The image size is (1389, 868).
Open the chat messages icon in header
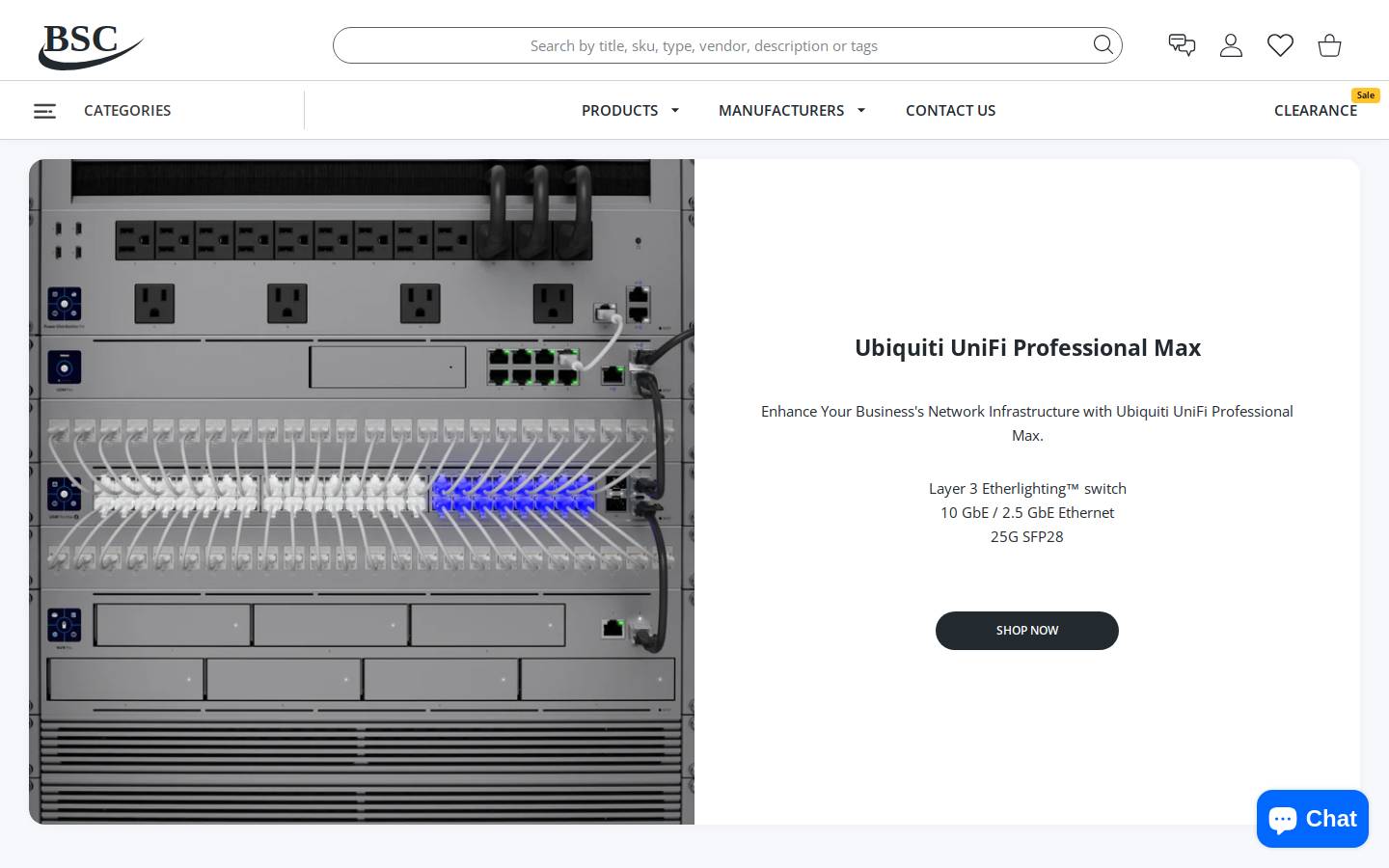pyautogui.click(x=1182, y=45)
